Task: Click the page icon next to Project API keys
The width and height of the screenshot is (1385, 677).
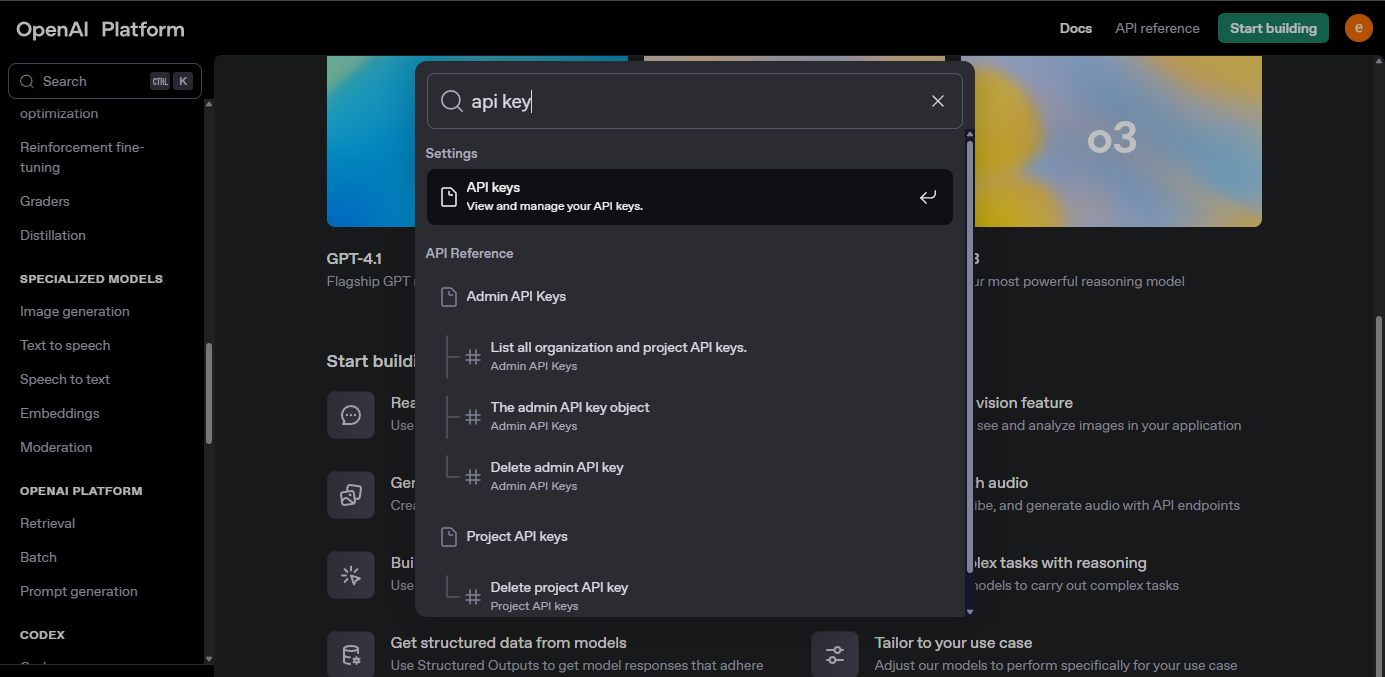Action: (x=449, y=537)
